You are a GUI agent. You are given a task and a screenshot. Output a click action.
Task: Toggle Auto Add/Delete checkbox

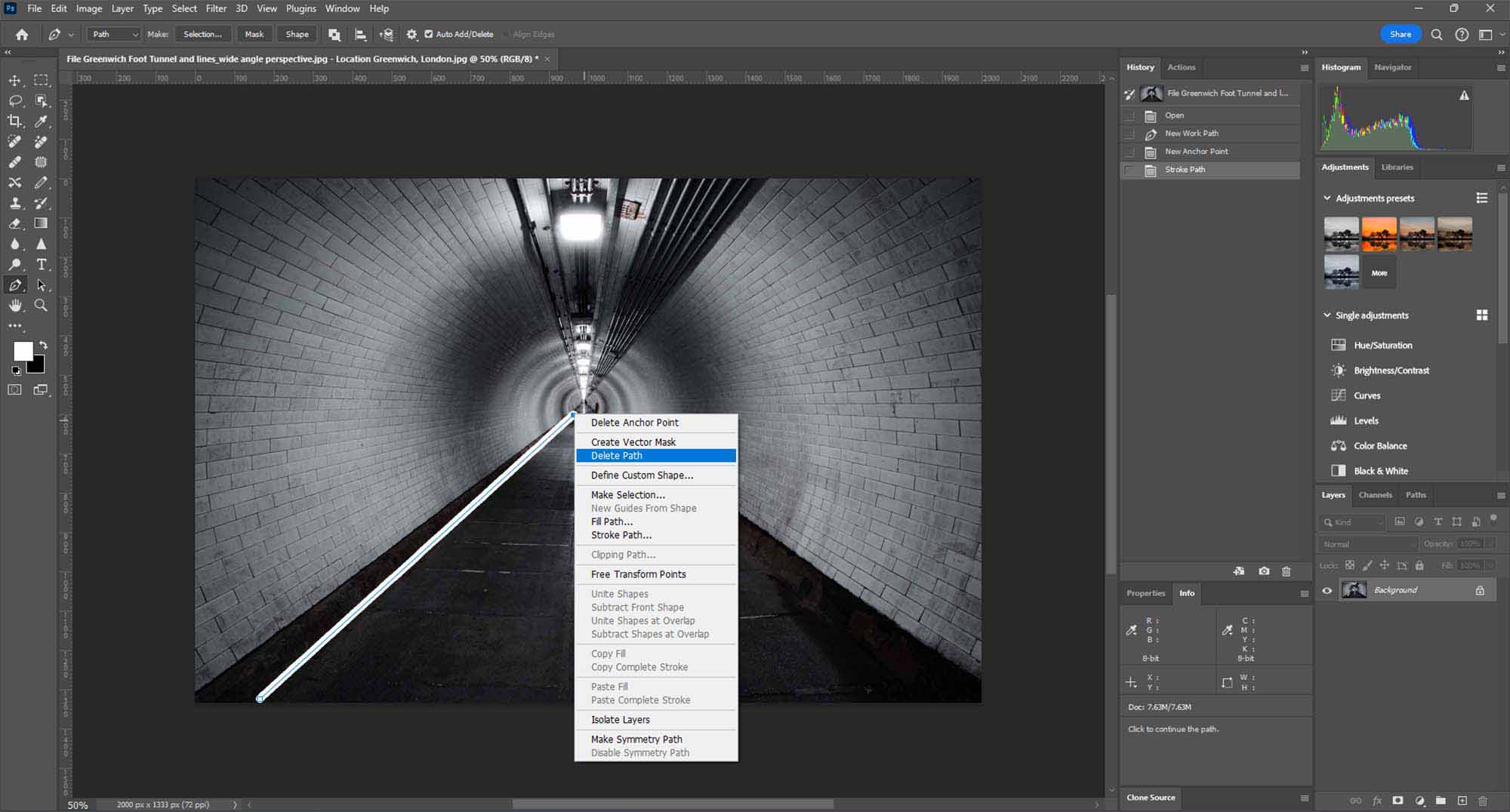[429, 34]
